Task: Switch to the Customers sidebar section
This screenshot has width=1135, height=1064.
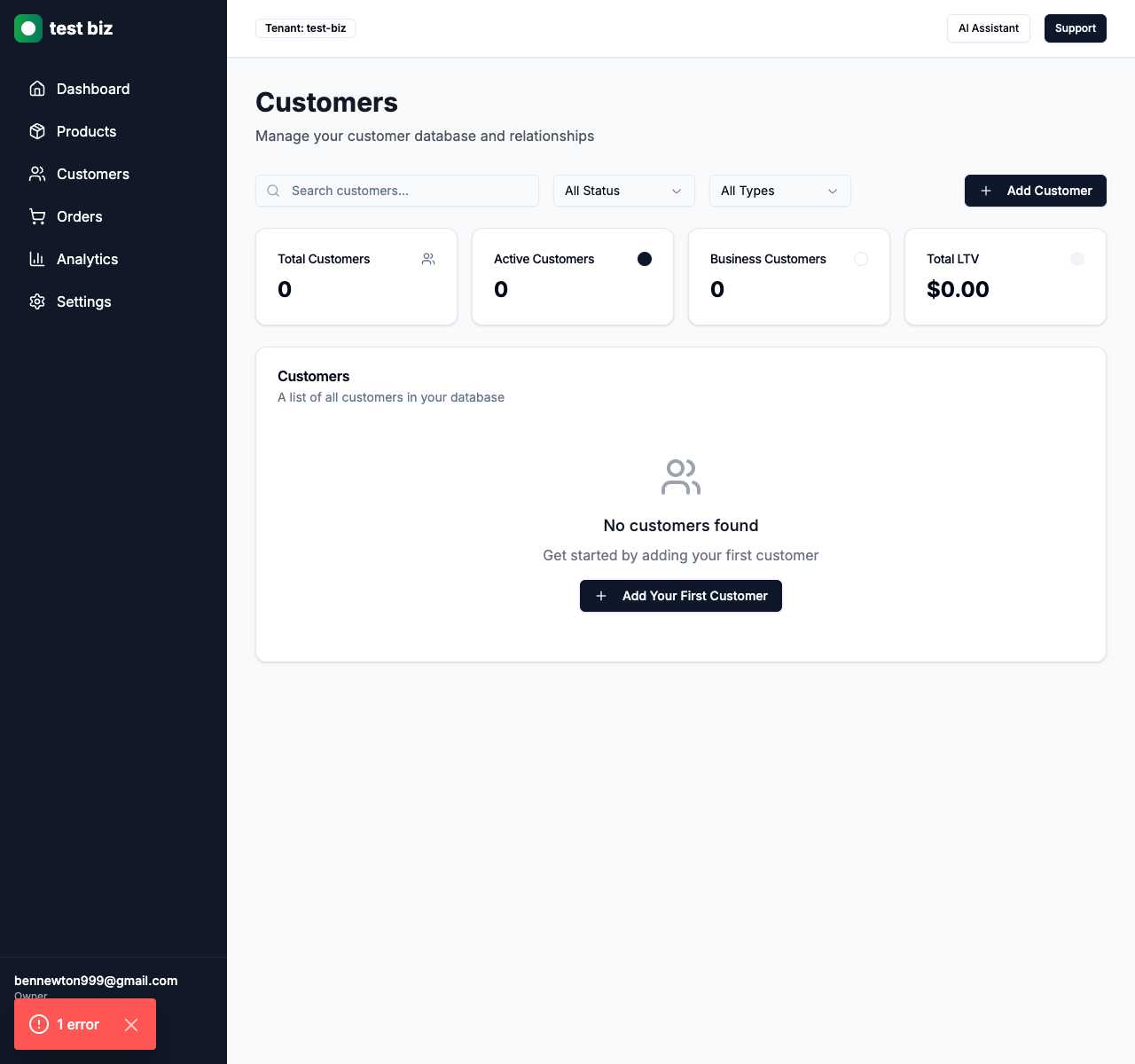Action: click(x=93, y=174)
